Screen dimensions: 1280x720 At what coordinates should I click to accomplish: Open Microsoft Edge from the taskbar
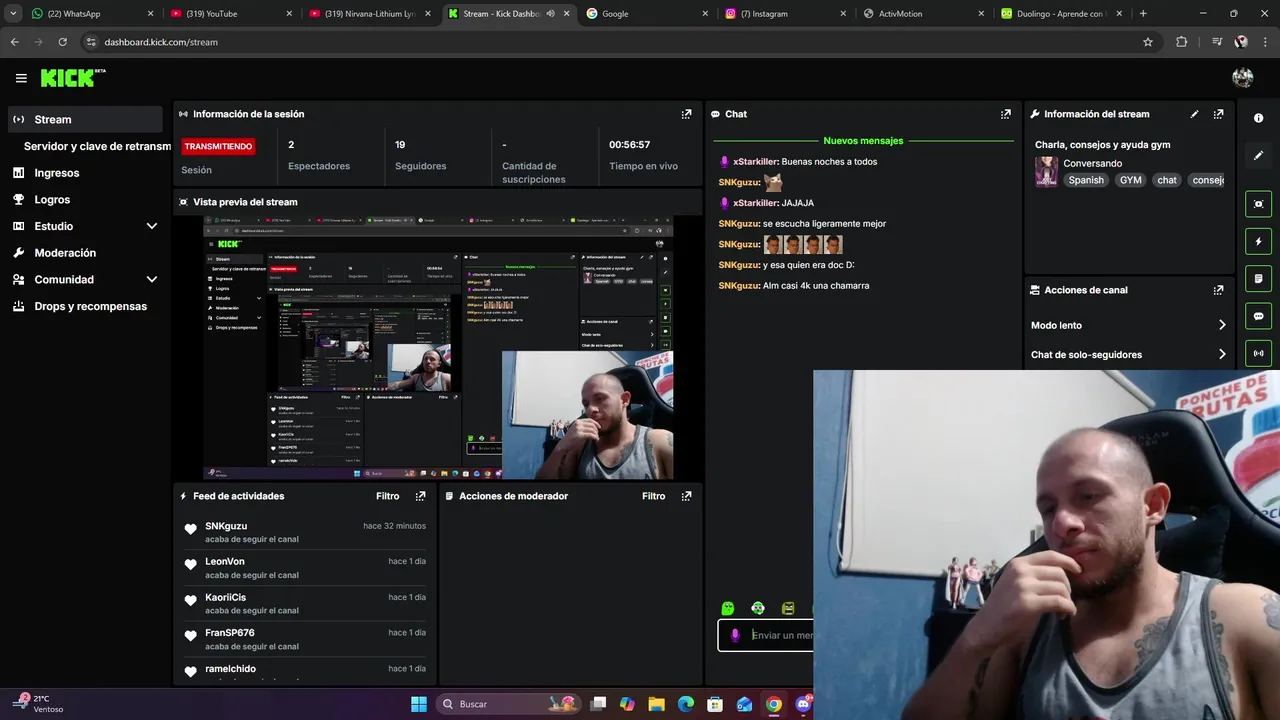point(686,704)
